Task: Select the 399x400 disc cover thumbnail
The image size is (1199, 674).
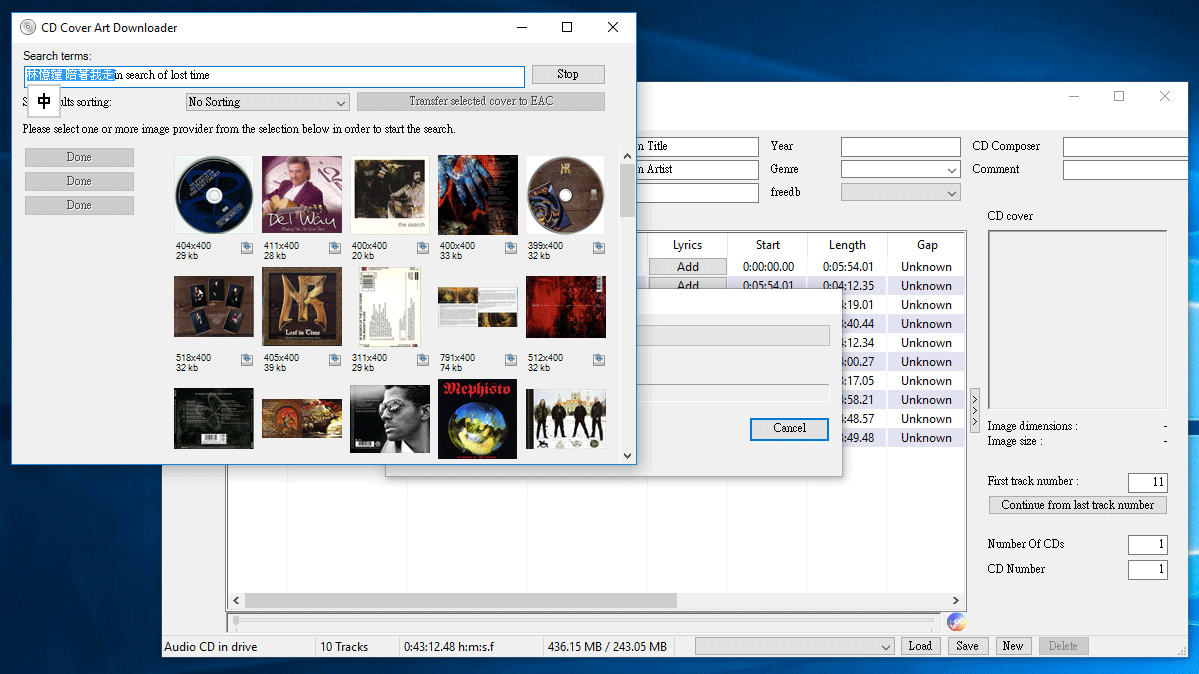Action: pyautogui.click(x=566, y=195)
